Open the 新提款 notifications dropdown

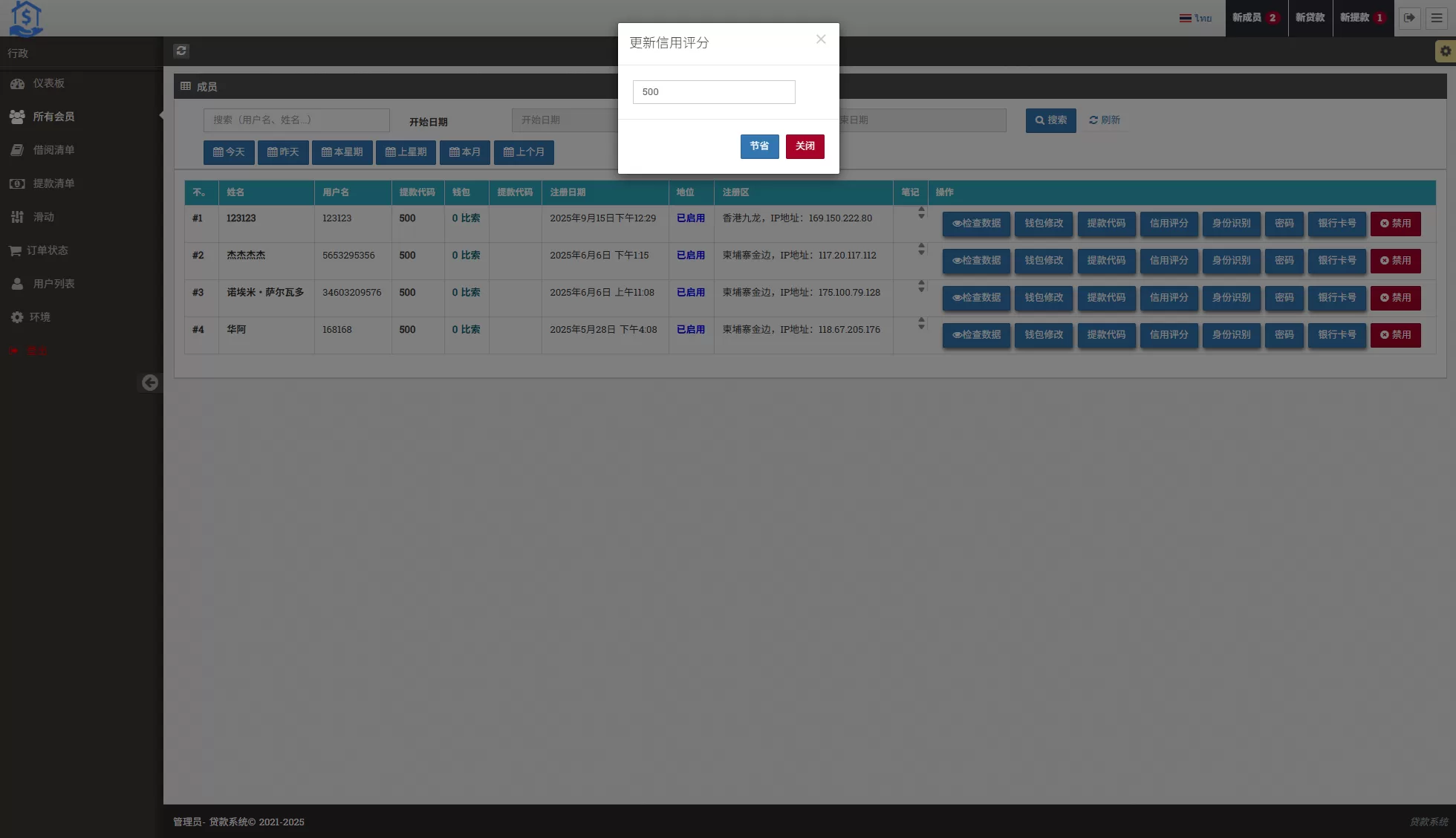(1362, 18)
